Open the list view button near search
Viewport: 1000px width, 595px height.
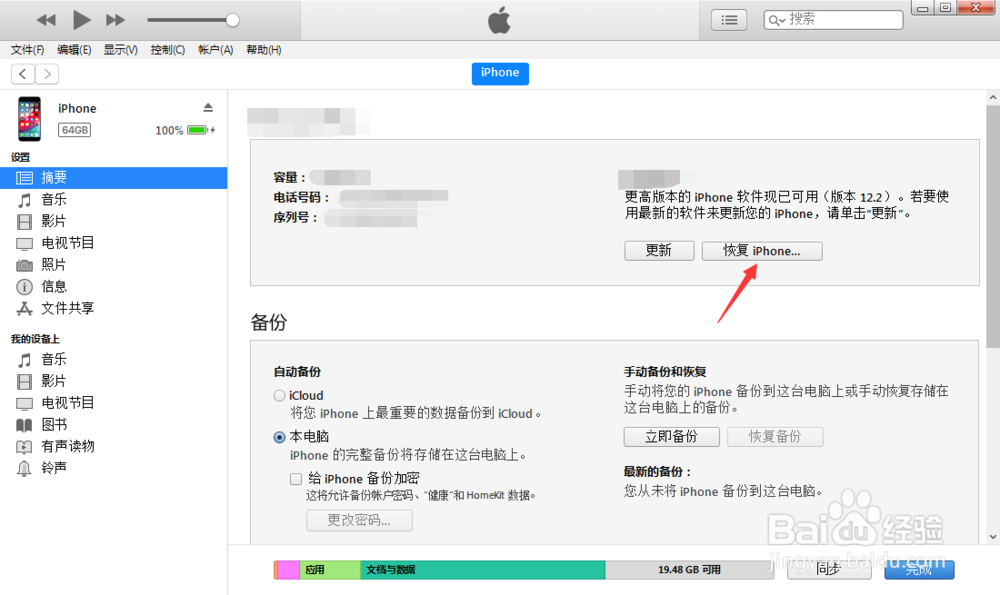click(729, 20)
